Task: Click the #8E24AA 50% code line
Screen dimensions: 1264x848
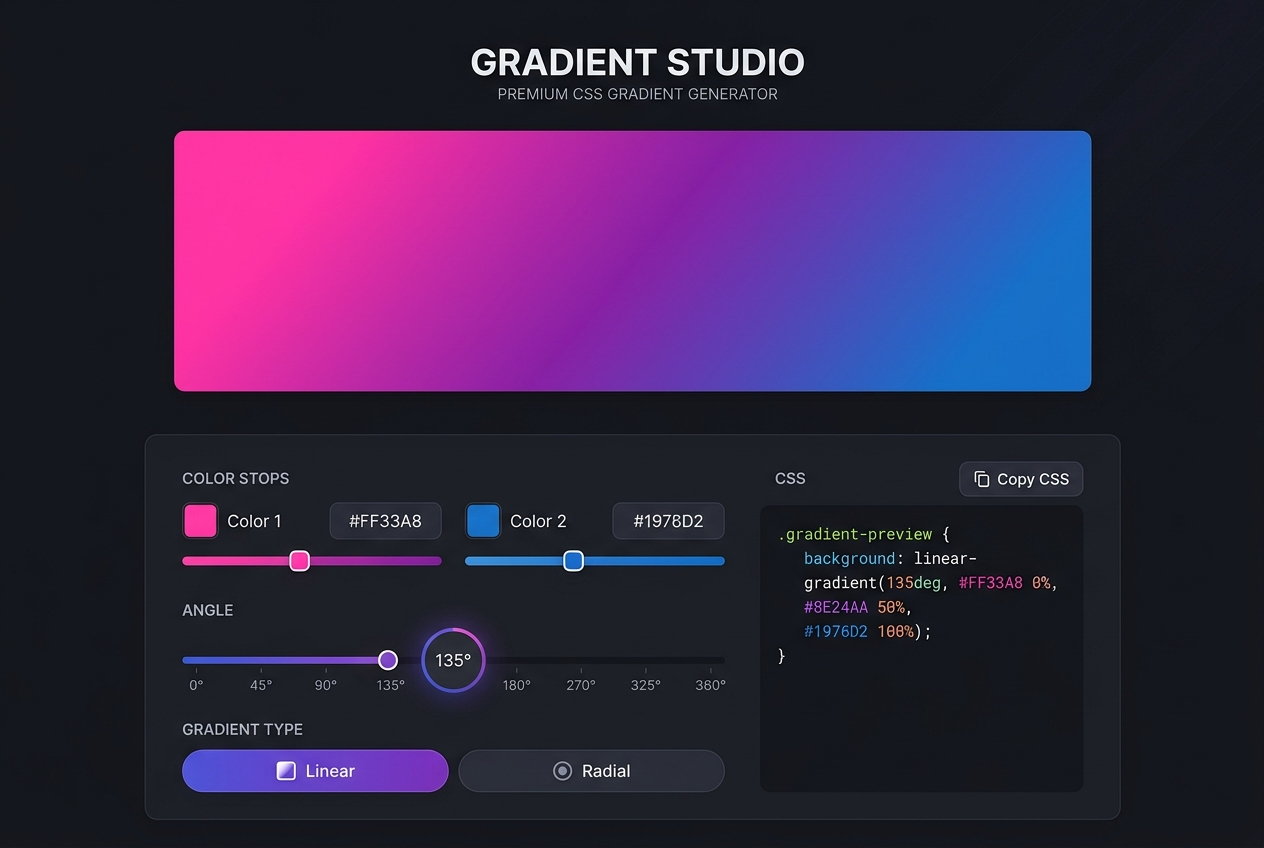Action: (858, 607)
